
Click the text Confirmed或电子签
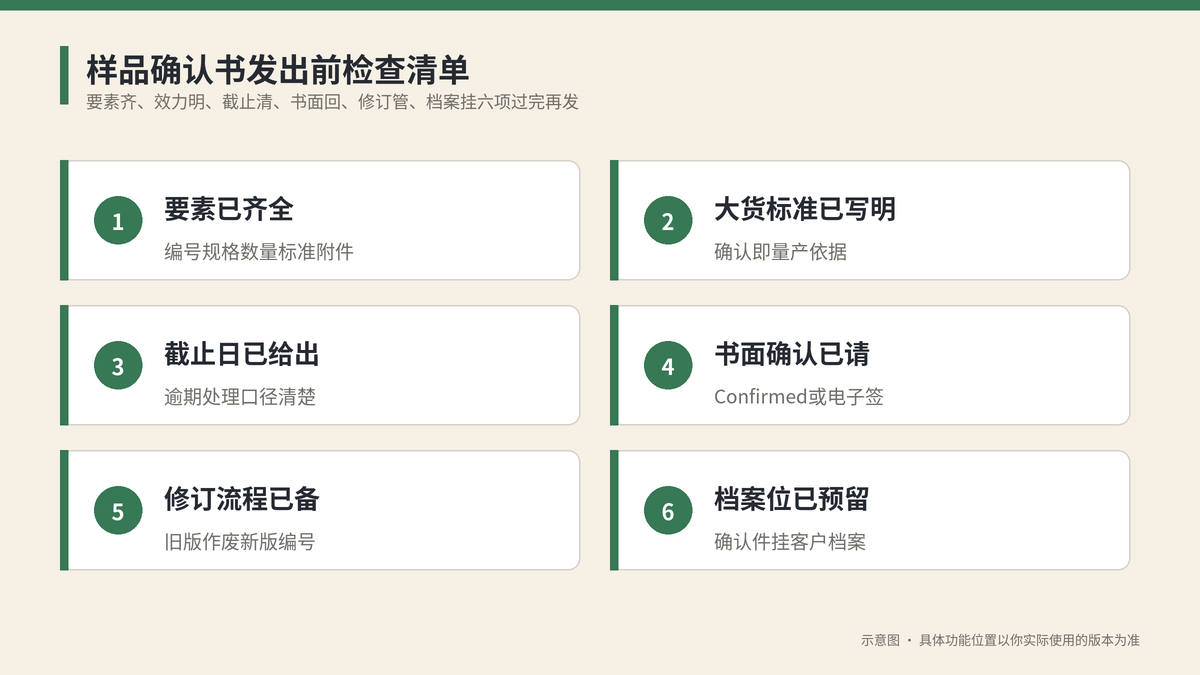pos(799,397)
